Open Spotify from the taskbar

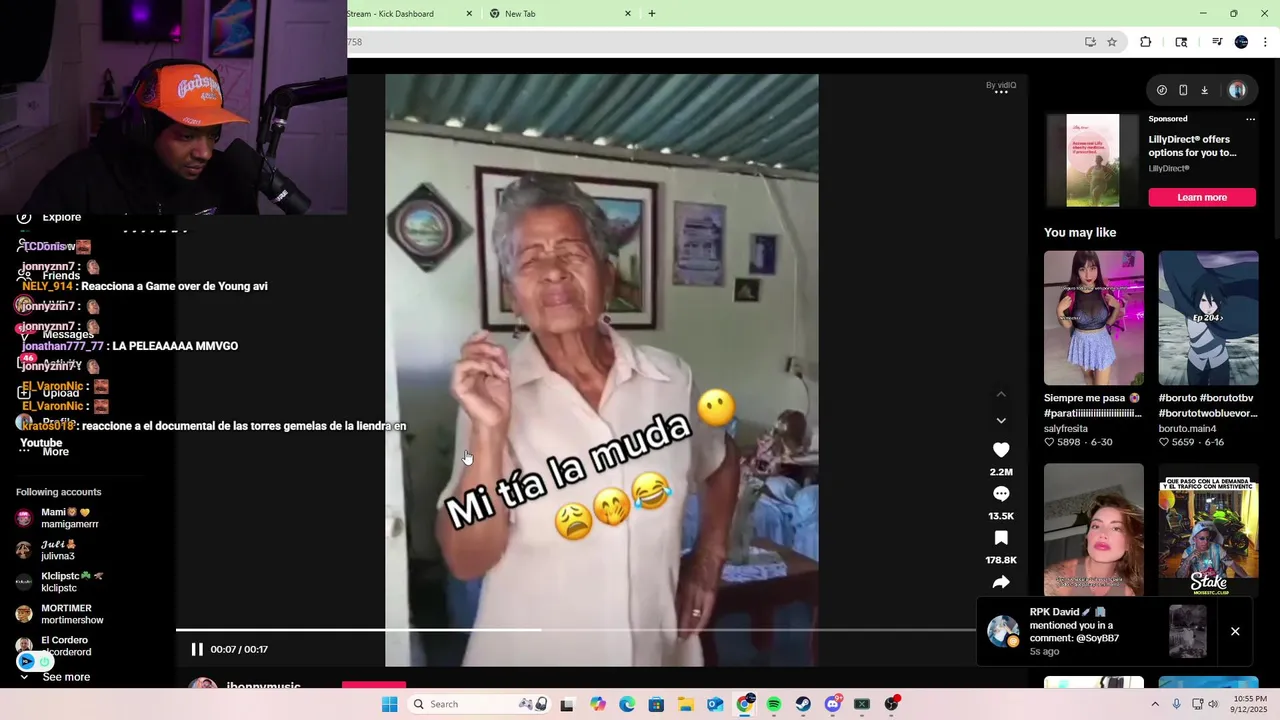pyautogui.click(x=774, y=704)
